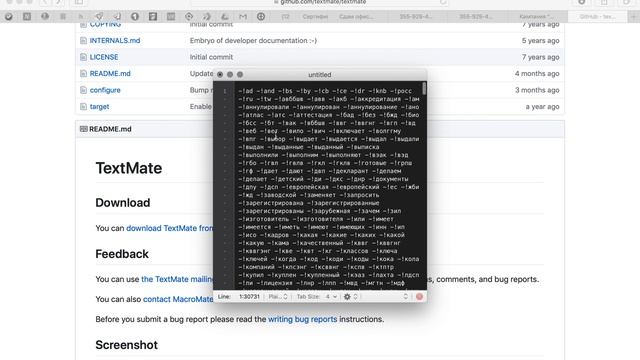Viewport: 640px width, 360px height.
Task: Open INTERNALS.md file link
Action: tap(115, 40)
